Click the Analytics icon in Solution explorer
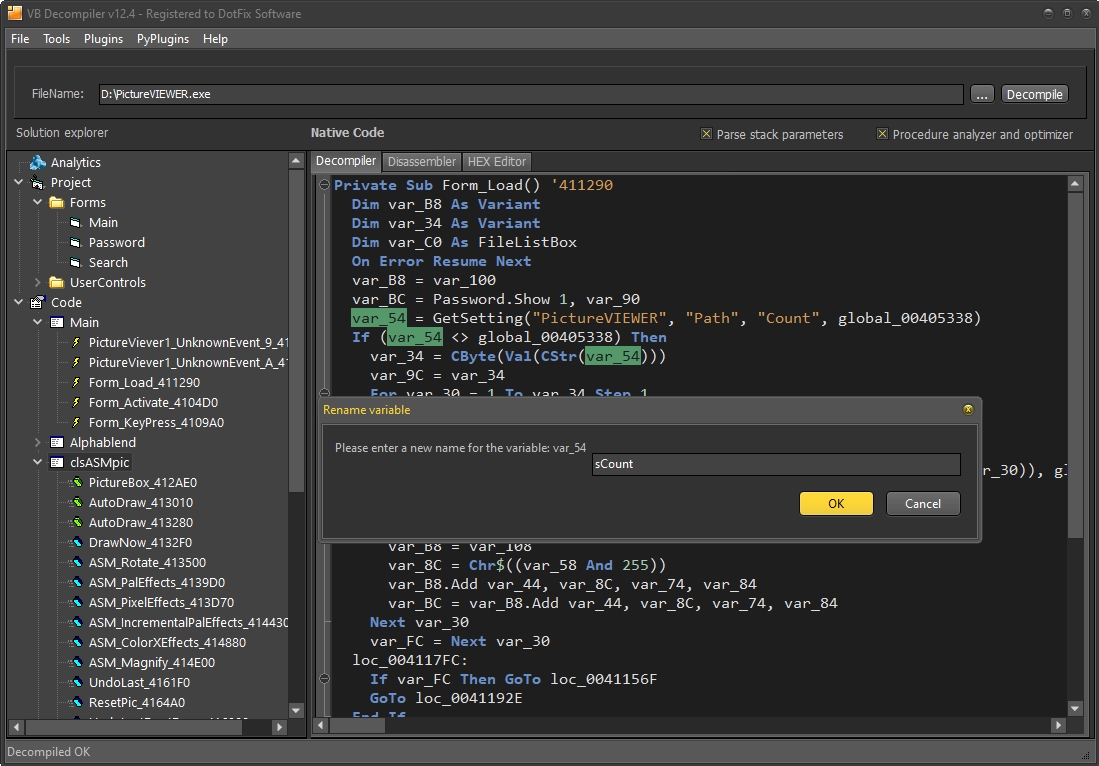The width and height of the screenshot is (1099, 766). tap(38, 163)
